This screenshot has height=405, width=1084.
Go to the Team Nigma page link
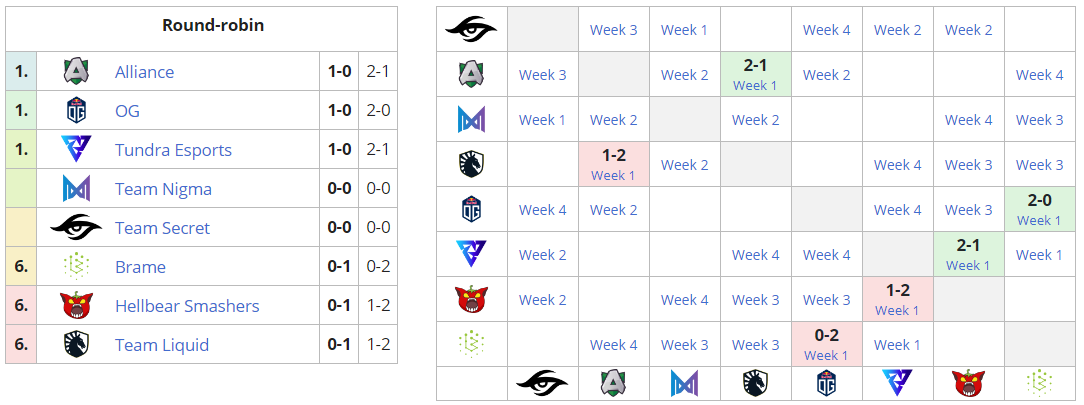pos(163,189)
